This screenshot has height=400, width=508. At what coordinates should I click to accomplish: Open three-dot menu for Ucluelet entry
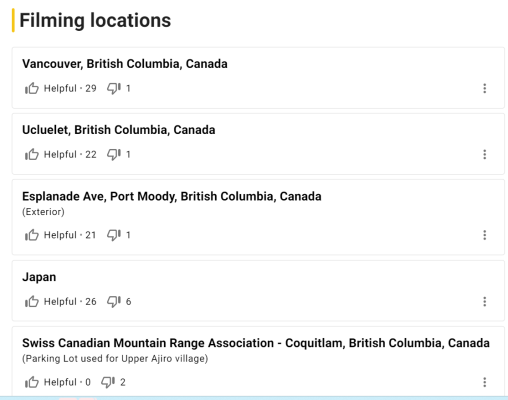pos(485,154)
